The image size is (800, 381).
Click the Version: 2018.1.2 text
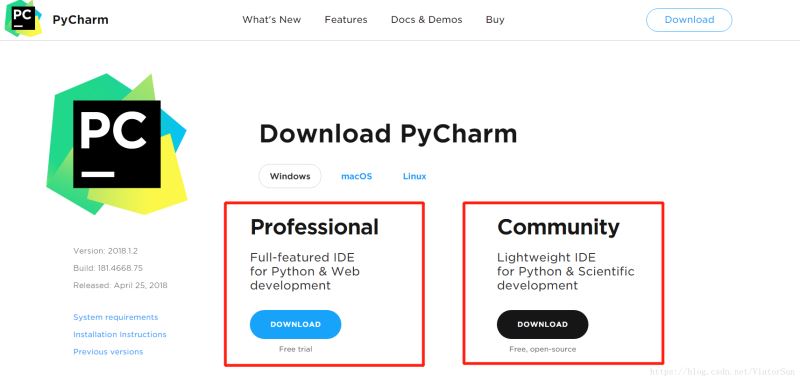point(106,251)
